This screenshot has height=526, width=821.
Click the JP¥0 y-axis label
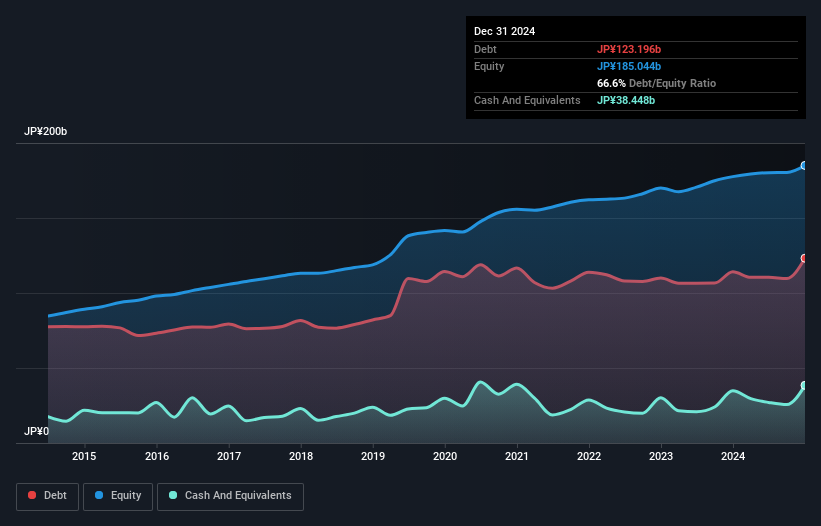(x=37, y=431)
